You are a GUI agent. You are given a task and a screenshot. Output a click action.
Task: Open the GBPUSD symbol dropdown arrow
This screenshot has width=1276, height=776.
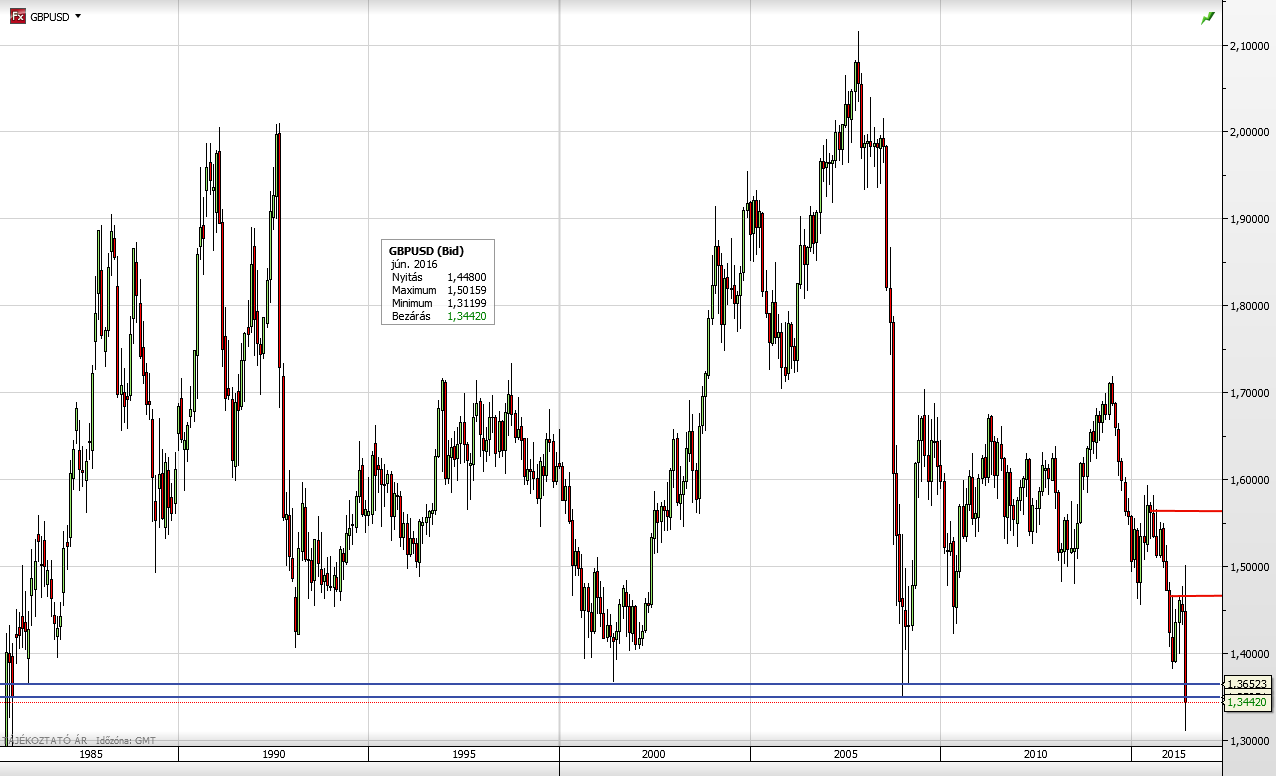(78, 17)
